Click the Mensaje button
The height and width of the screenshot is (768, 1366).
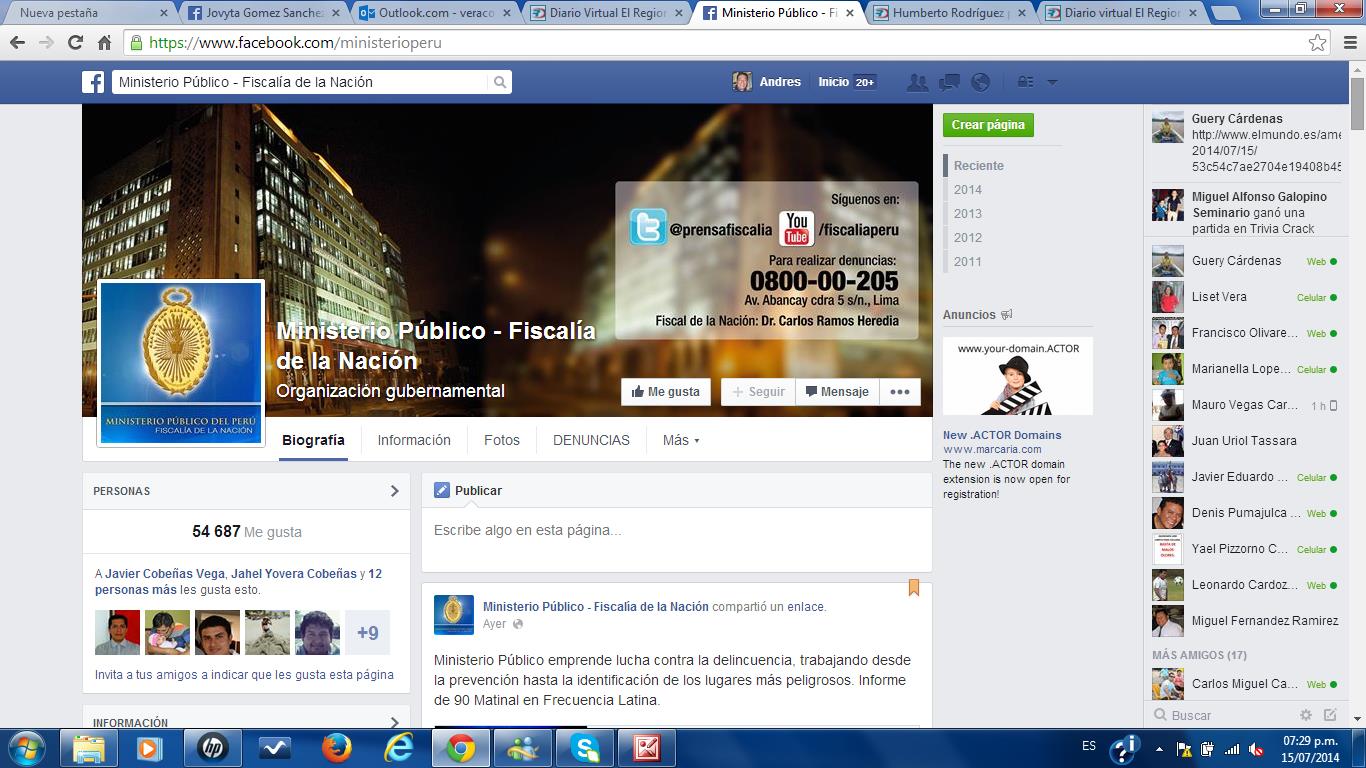837,392
